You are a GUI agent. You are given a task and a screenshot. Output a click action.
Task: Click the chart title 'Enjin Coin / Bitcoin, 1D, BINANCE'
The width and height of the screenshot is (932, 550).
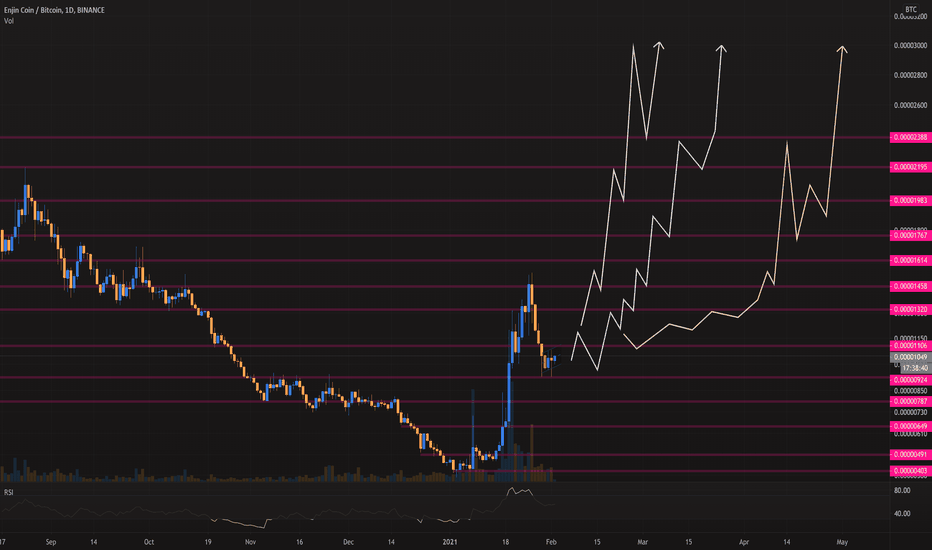pos(54,10)
